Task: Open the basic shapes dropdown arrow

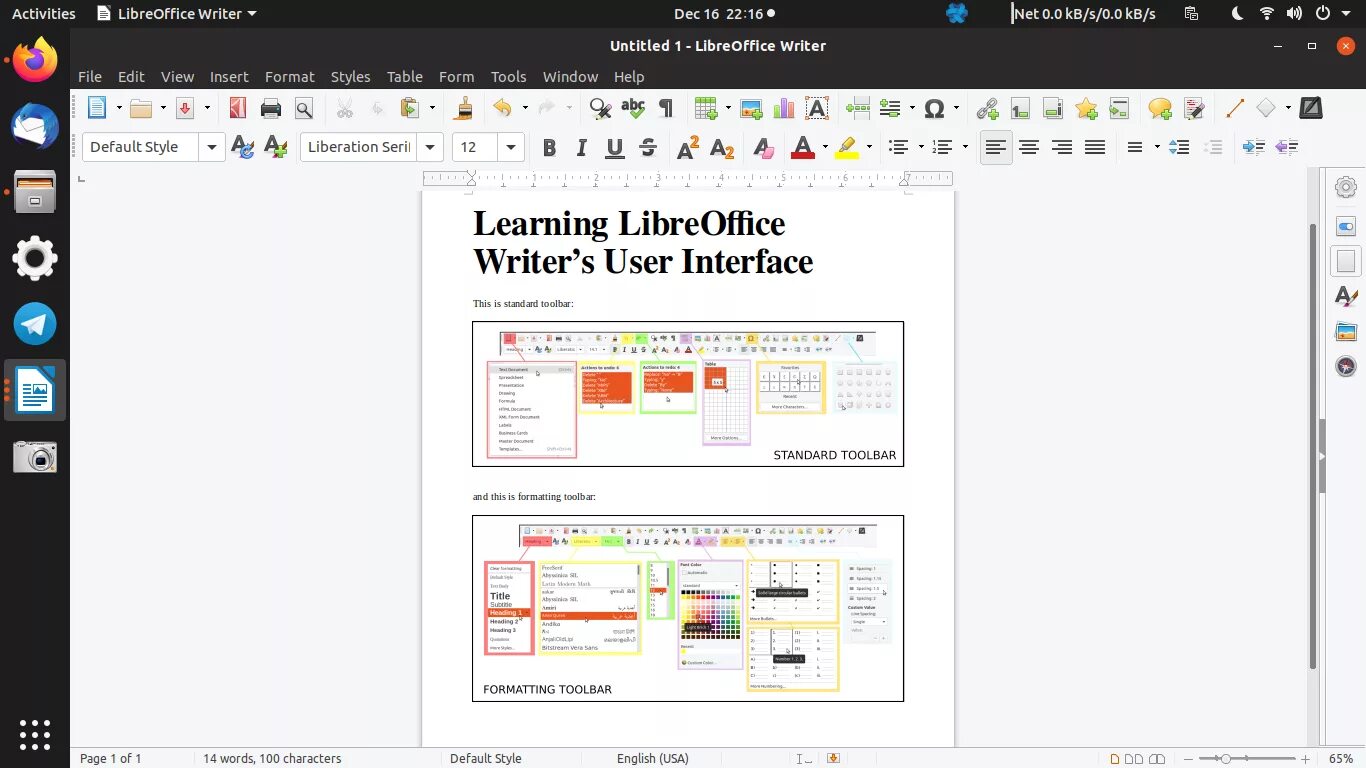Action: (x=1288, y=108)
